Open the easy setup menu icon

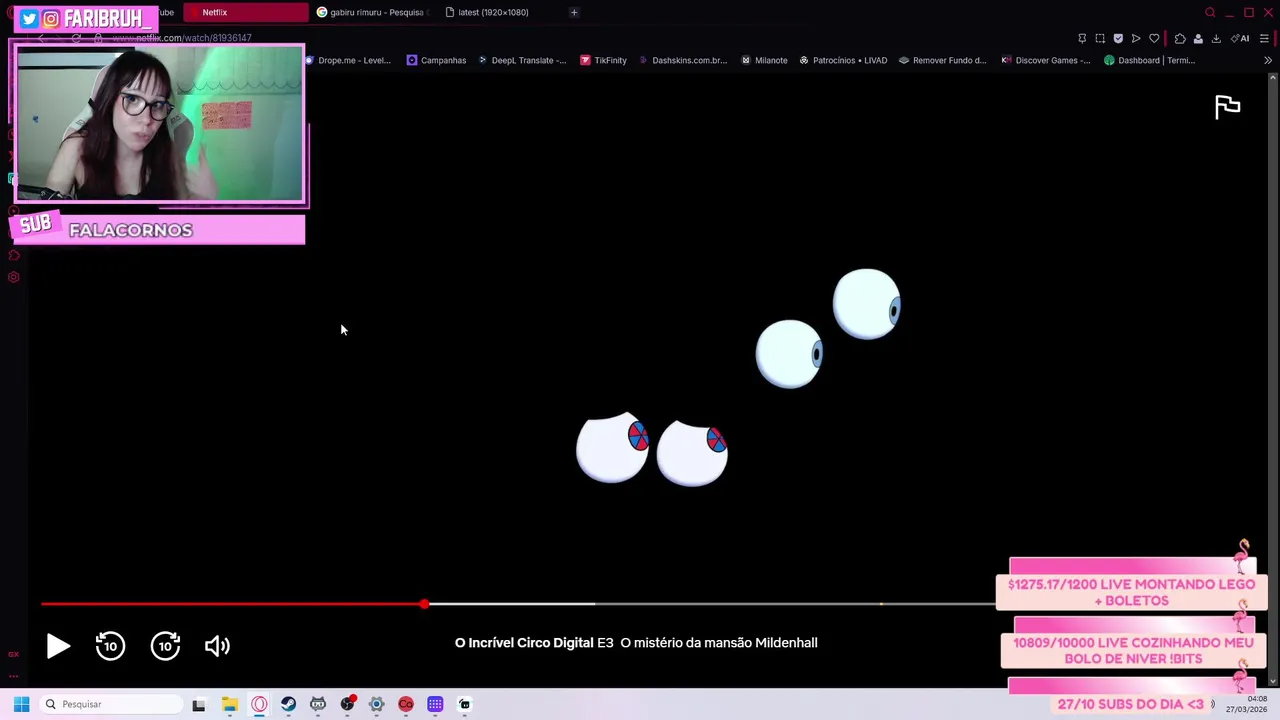coord(1264,38)
